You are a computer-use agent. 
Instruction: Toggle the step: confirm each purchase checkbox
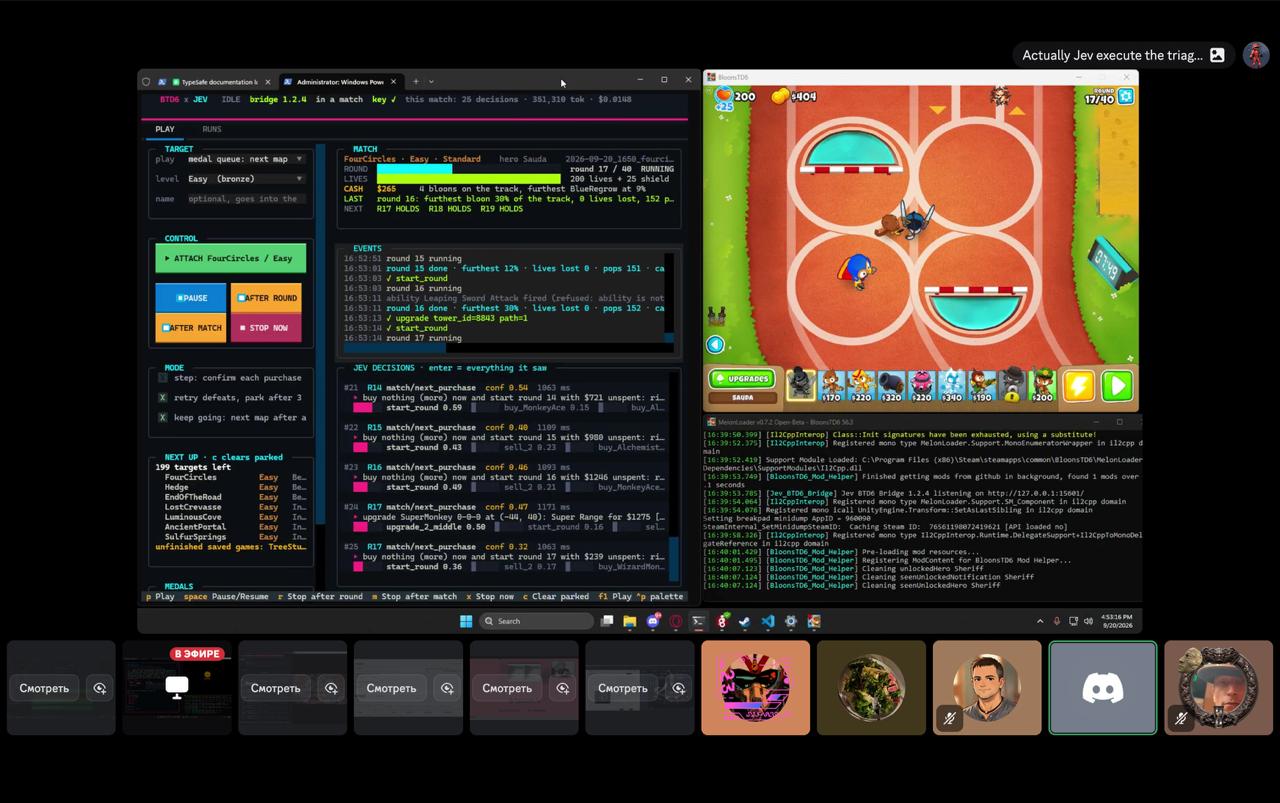[163, 378]
